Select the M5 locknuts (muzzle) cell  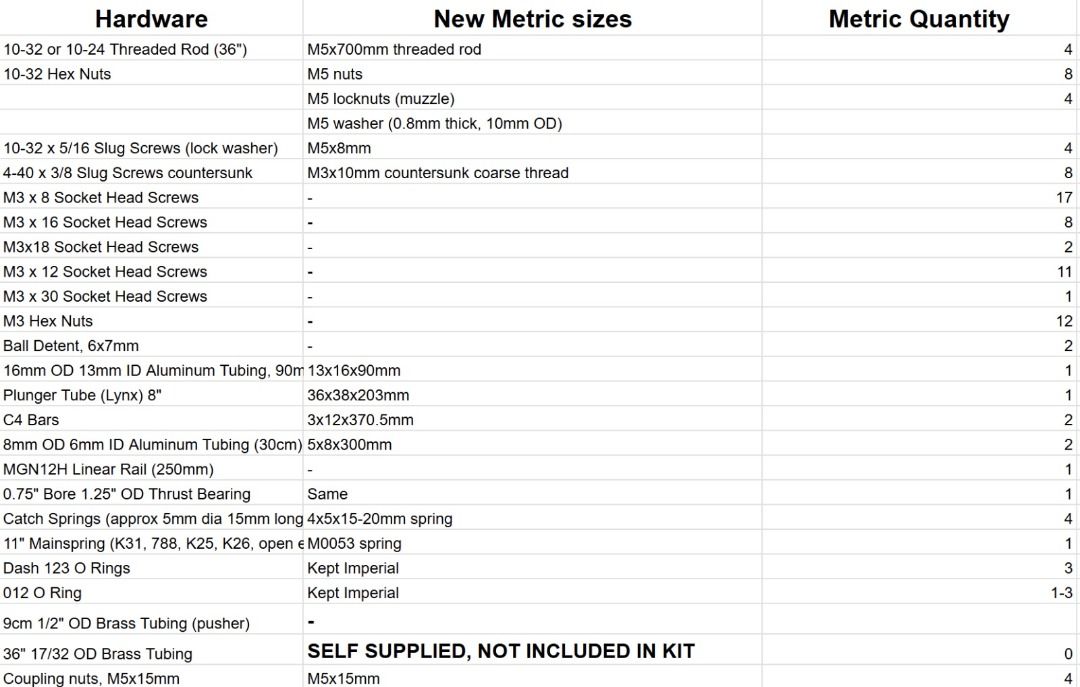coord(381,99)
